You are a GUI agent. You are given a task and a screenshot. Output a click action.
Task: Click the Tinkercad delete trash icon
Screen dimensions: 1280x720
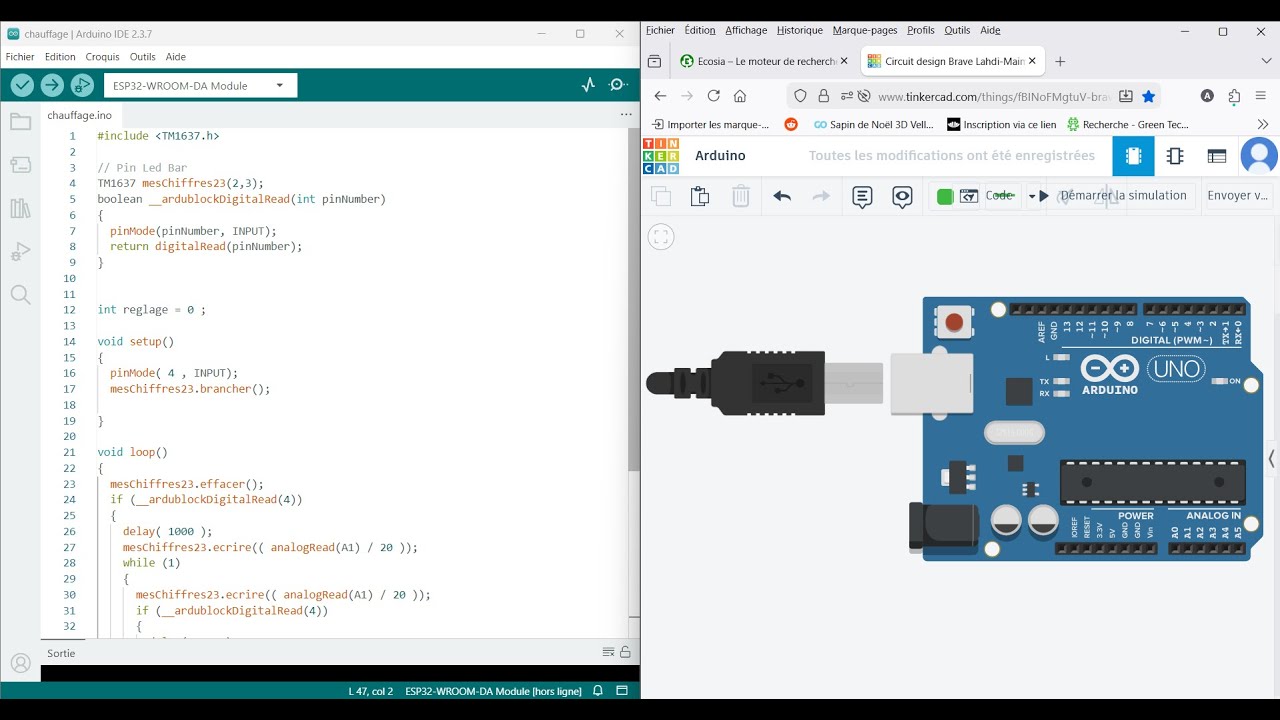point(741,196)
